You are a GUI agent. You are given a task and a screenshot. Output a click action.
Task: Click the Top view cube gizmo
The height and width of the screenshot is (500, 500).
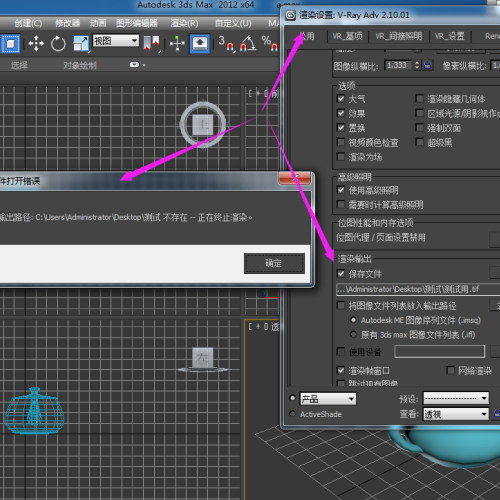[203, 125]
